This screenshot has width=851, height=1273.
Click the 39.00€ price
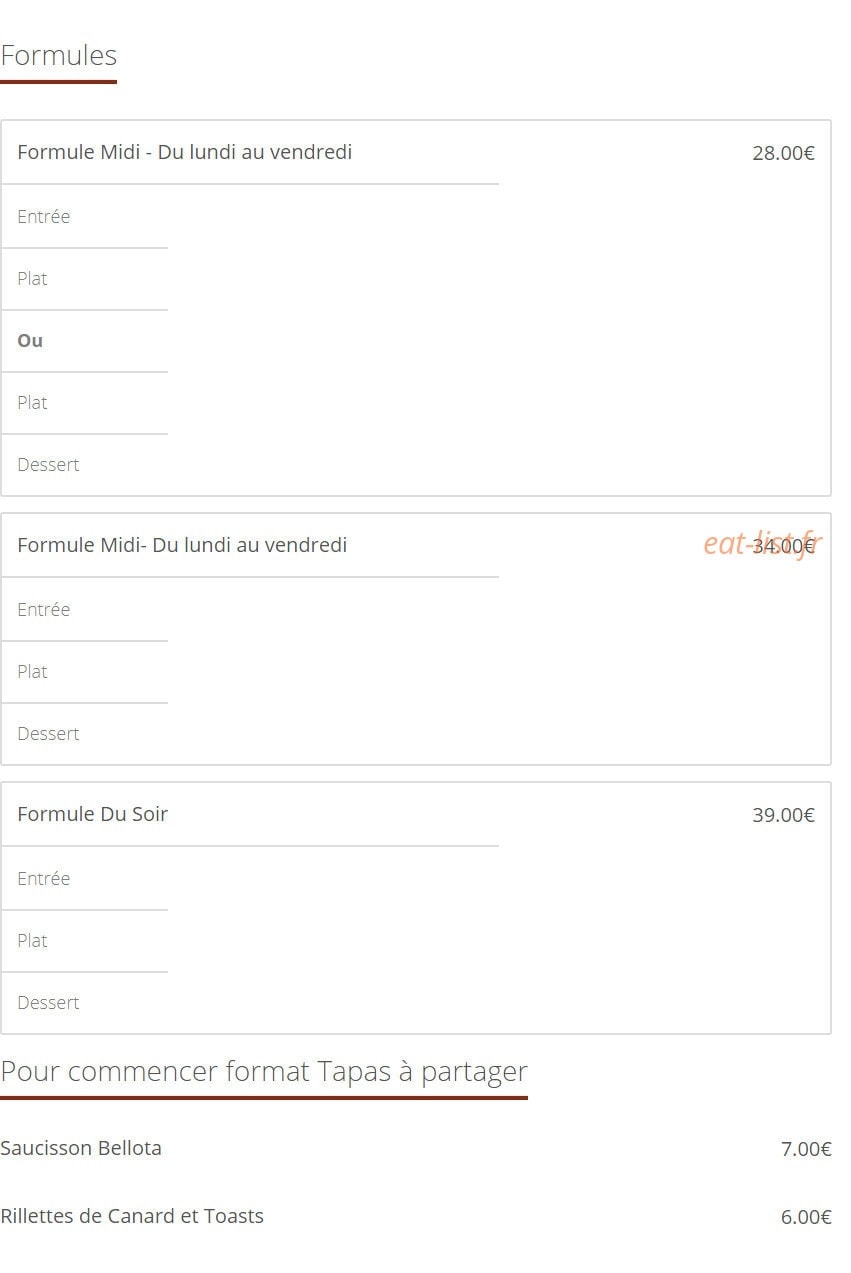pyautogui.click(x=783, y=815)
